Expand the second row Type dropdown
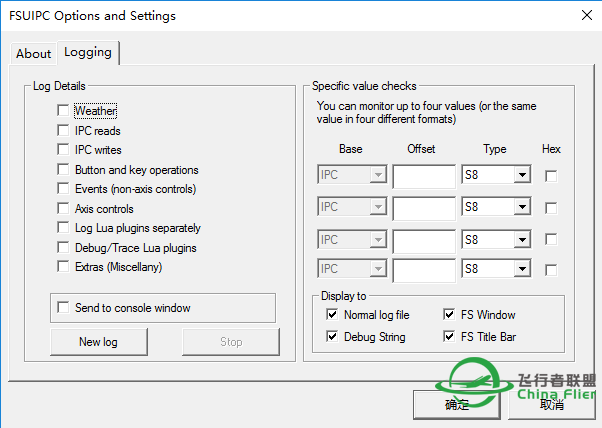This screenshot has width=602, height=428. pyautogui.click(x=521, y=208)
